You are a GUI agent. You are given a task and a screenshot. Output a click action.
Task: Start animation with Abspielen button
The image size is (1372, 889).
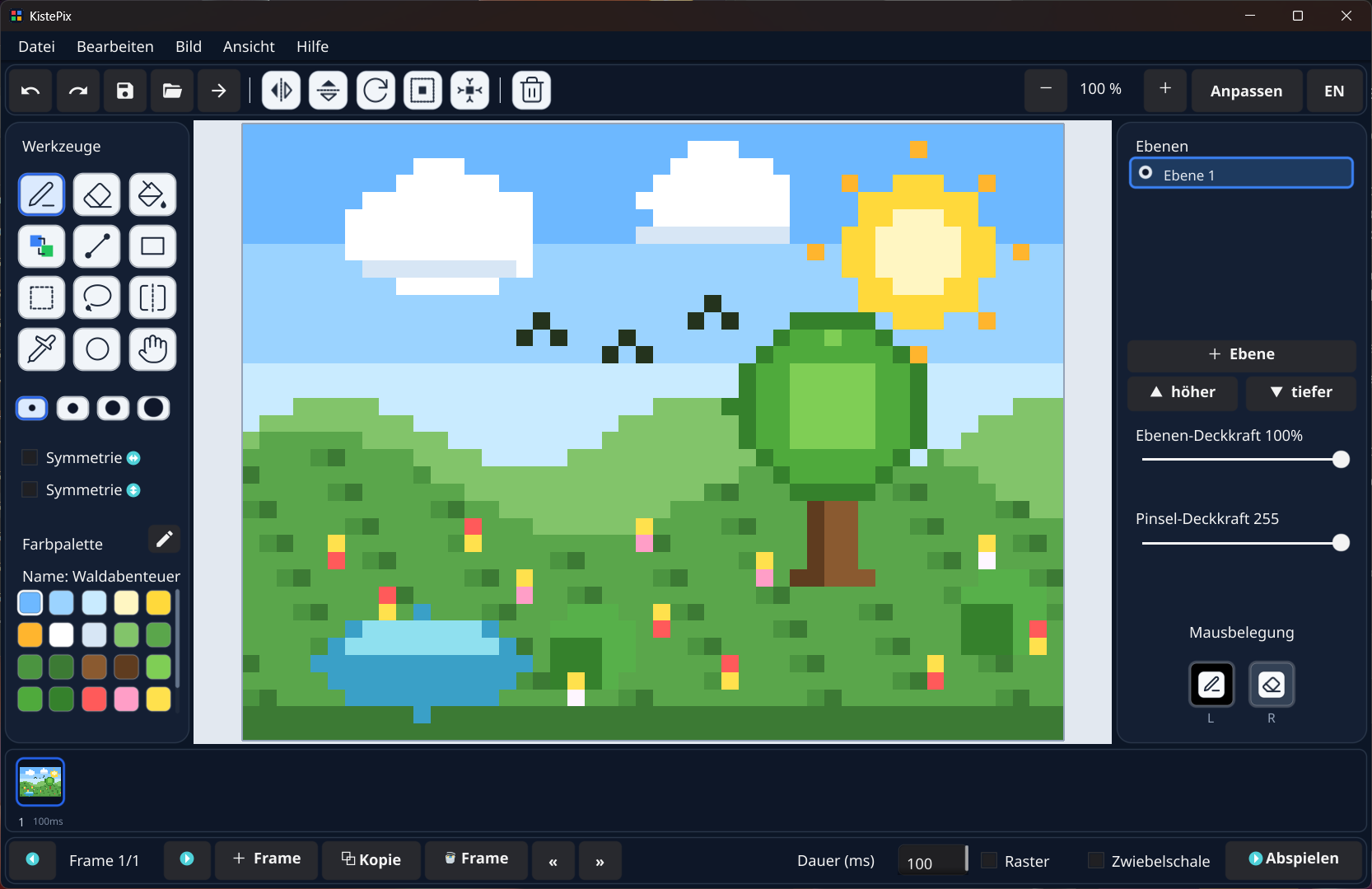pyautogui.click(x=1294, y=859)
